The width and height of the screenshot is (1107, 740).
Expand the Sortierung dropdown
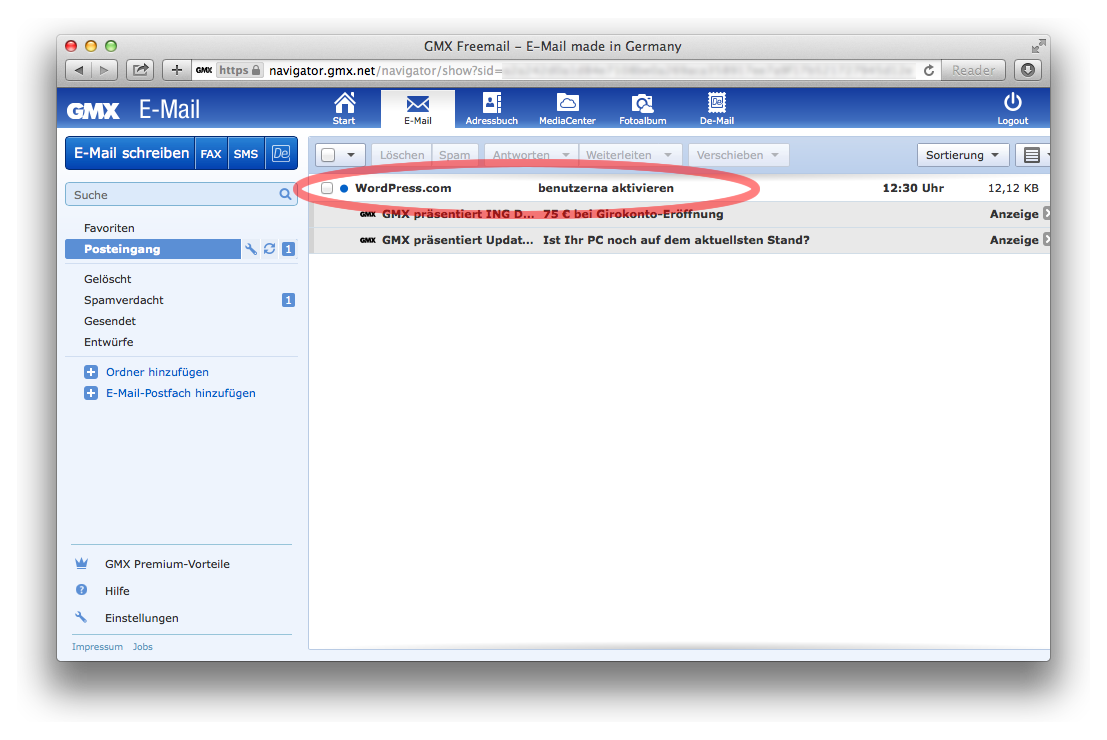[x=962, y=155]
